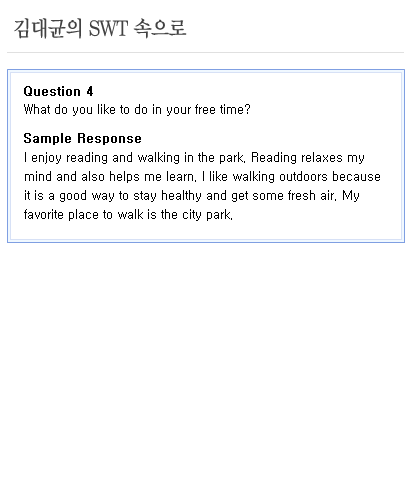The width and height of the screenshot is (410, 480).
Task: Click the Sample Response heading
Action: tap(83, 138)
